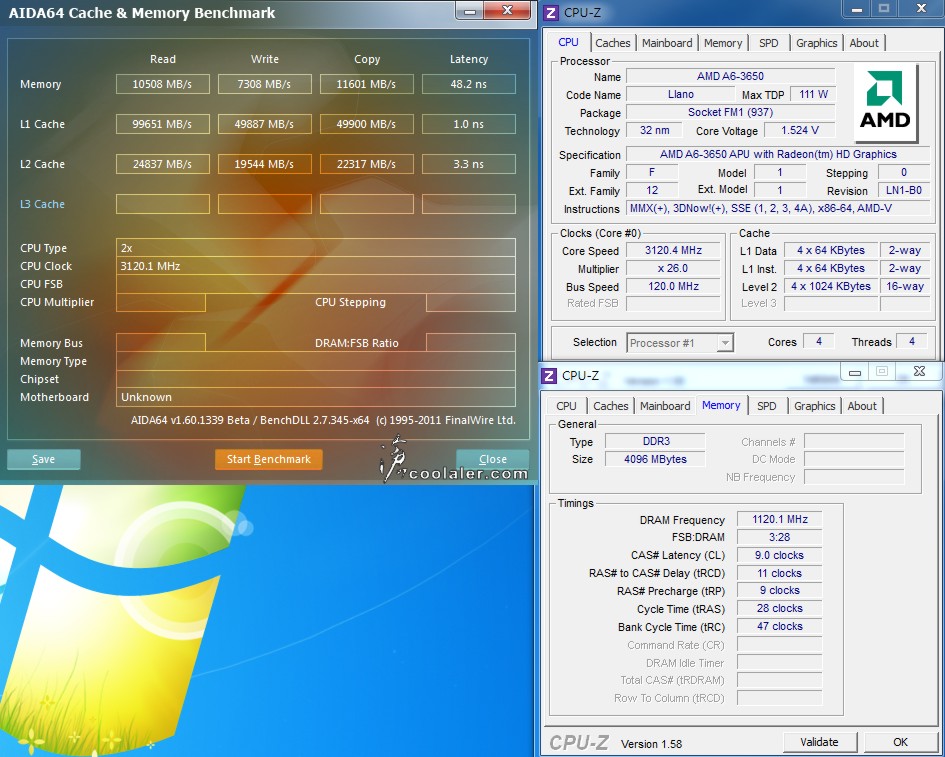Click the memory Type value DDR3
The width and height of the screenshot is (945, 757).
(x=655, y=441)
